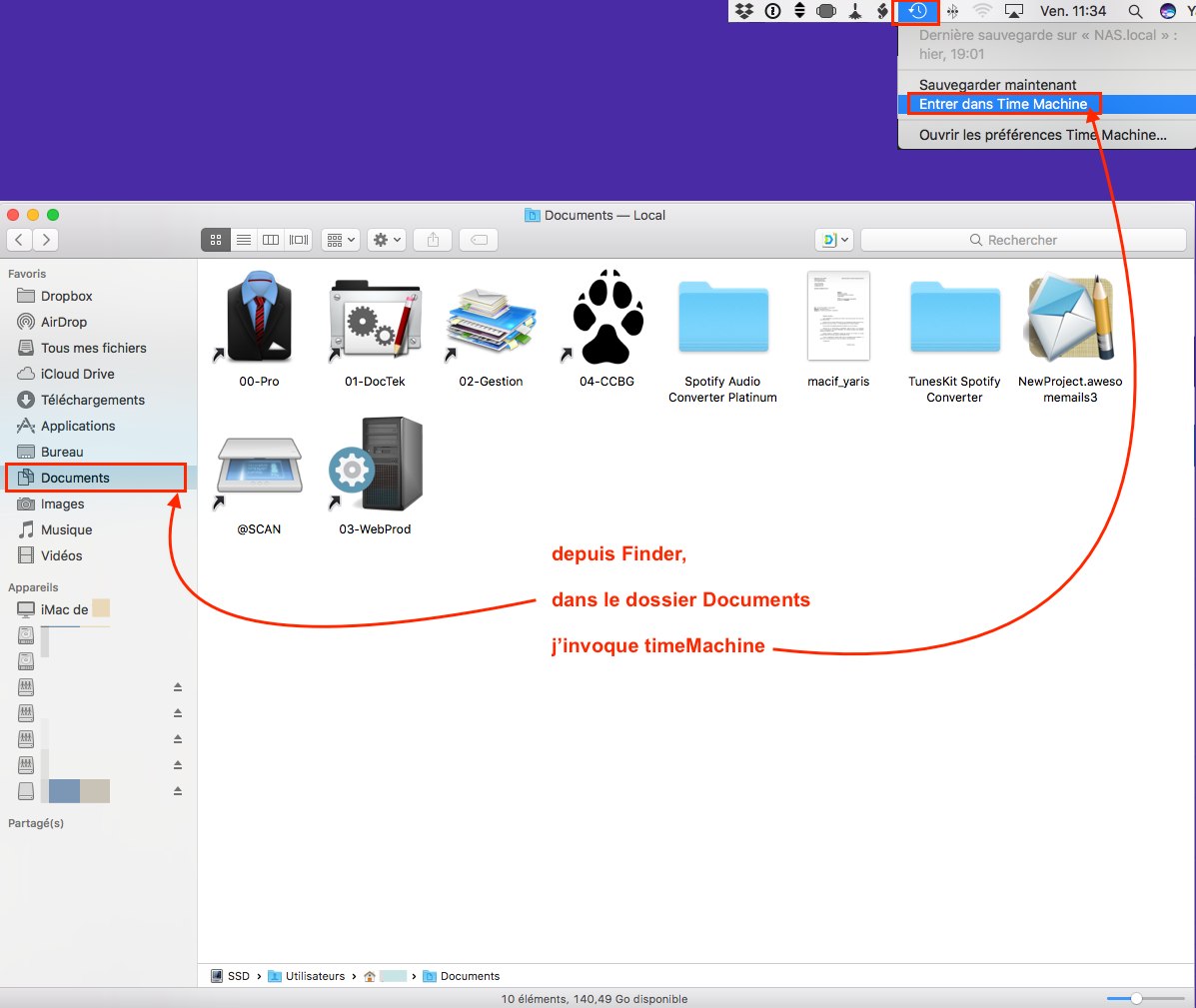The height and width of the screenshot is (1008, 1196).
Task: Open the Dropbox toolbar dropdown
Action: click(x=834, y=240)
